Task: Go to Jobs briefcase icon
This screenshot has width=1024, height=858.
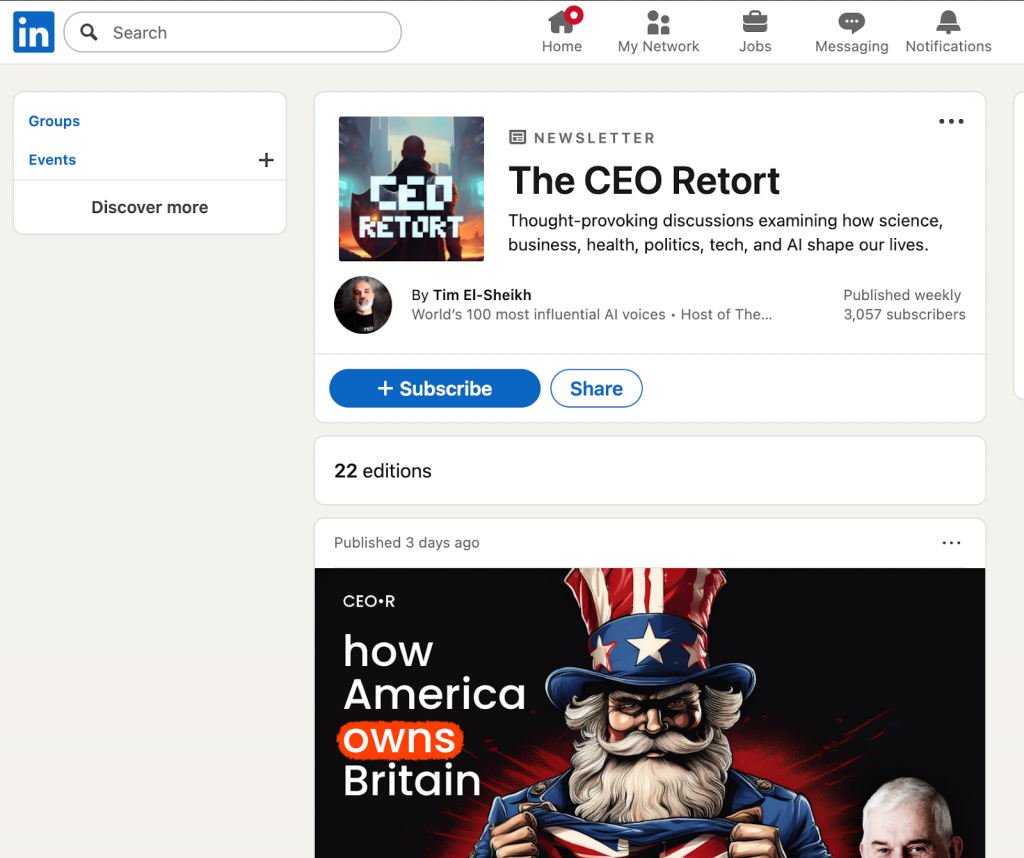Action: [x=755, y=22]
